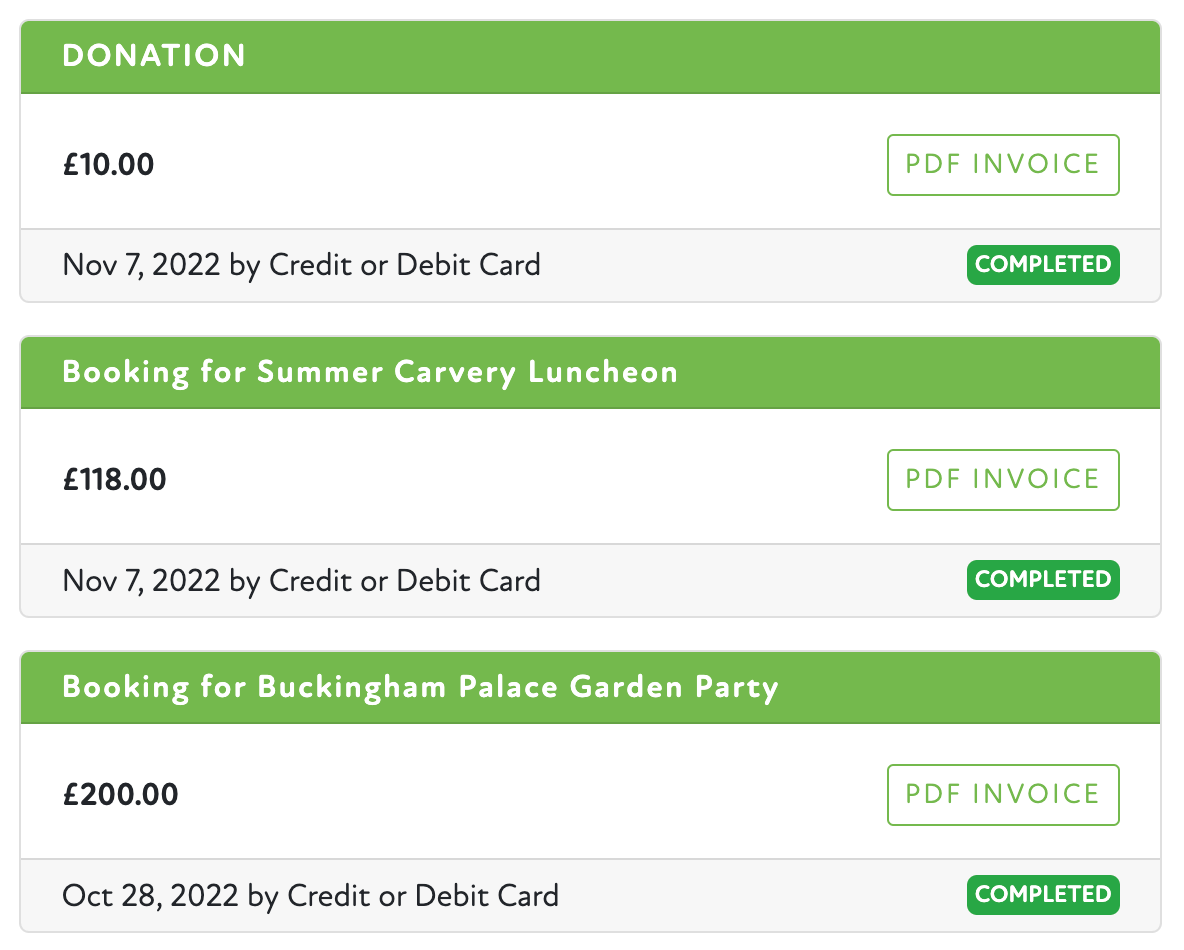This screenshot has width=1184, height=950.
Task: Click the Oct 28, 2022 payment date
Action: (150, 895)
